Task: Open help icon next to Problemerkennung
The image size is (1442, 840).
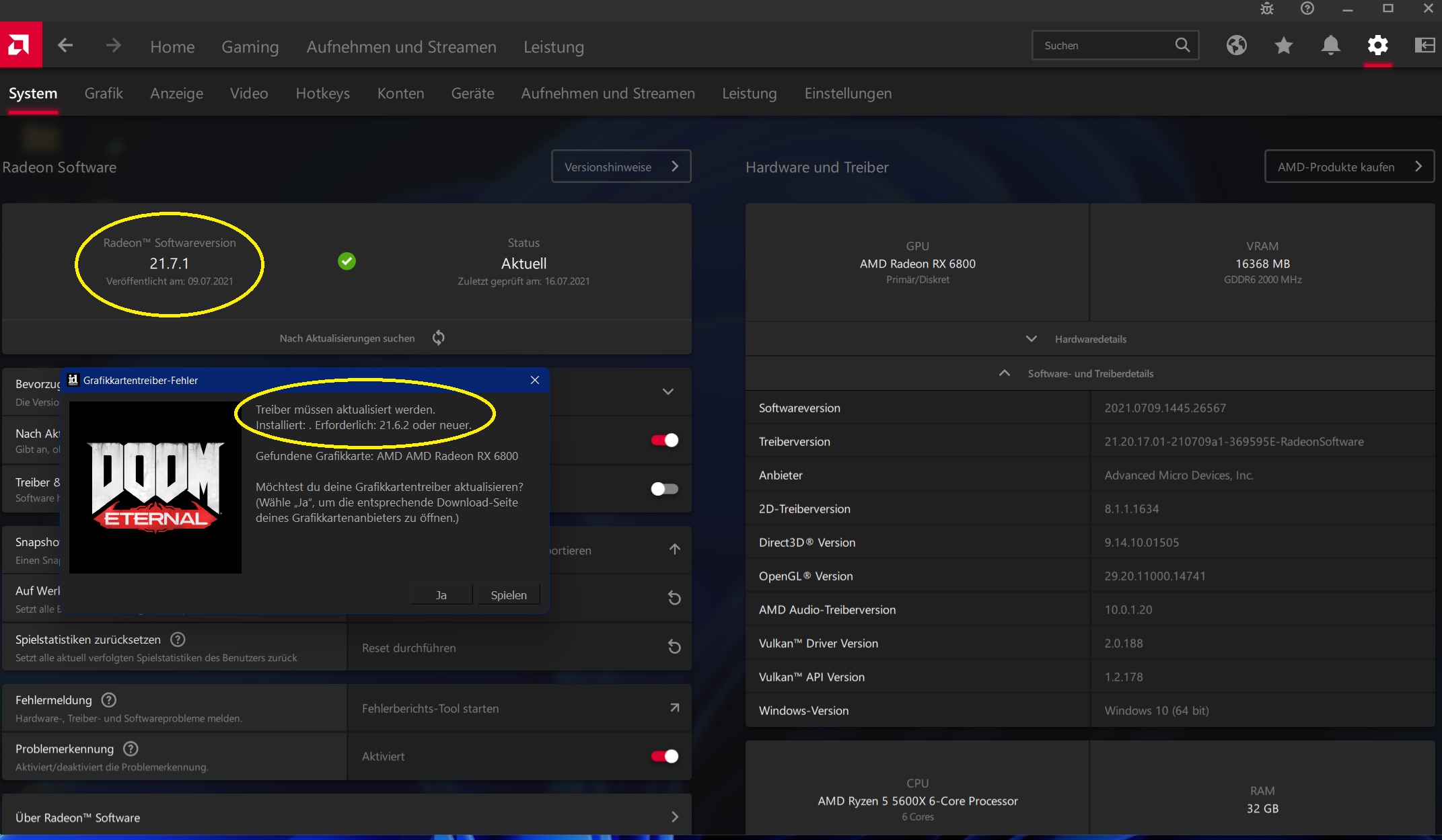Action: pos(131,749)
